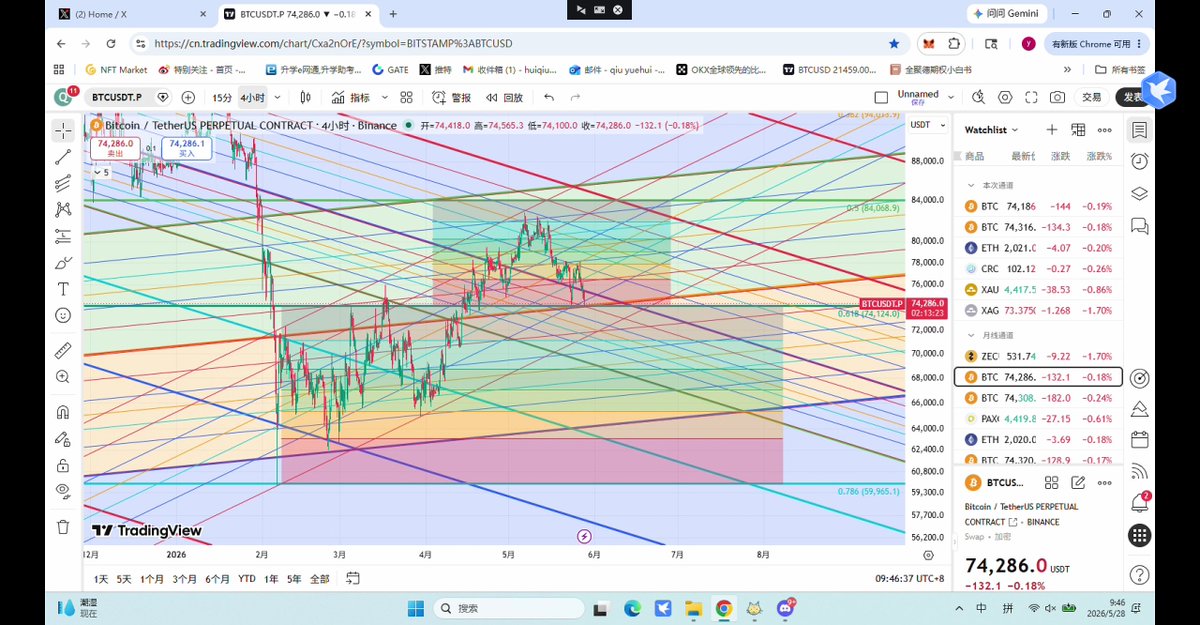Click the red 卖出 74,286.0 sell button
The height and width of the screenshot is (625, 1200).
pyautogui.click(x=114, y=148)
